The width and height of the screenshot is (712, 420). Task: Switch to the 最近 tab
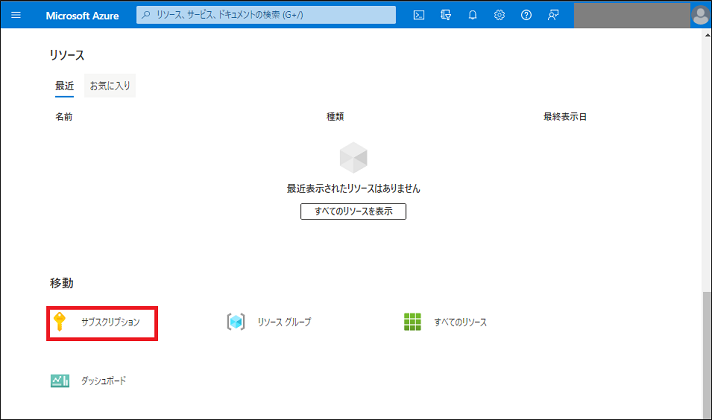click(64, 86)
